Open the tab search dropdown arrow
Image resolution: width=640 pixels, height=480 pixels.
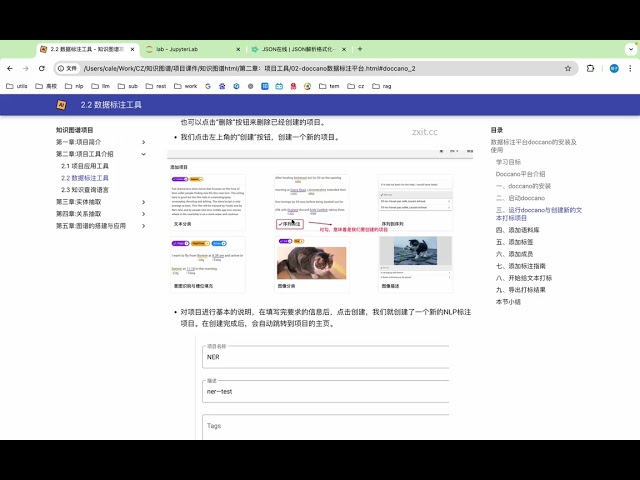click(x=631, y=49)
